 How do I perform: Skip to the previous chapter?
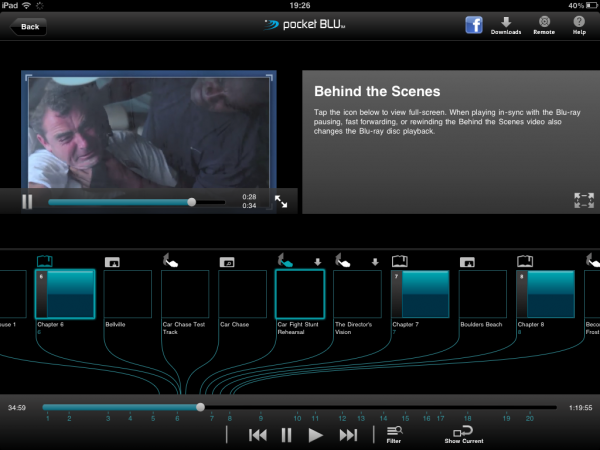coord(257,435)
